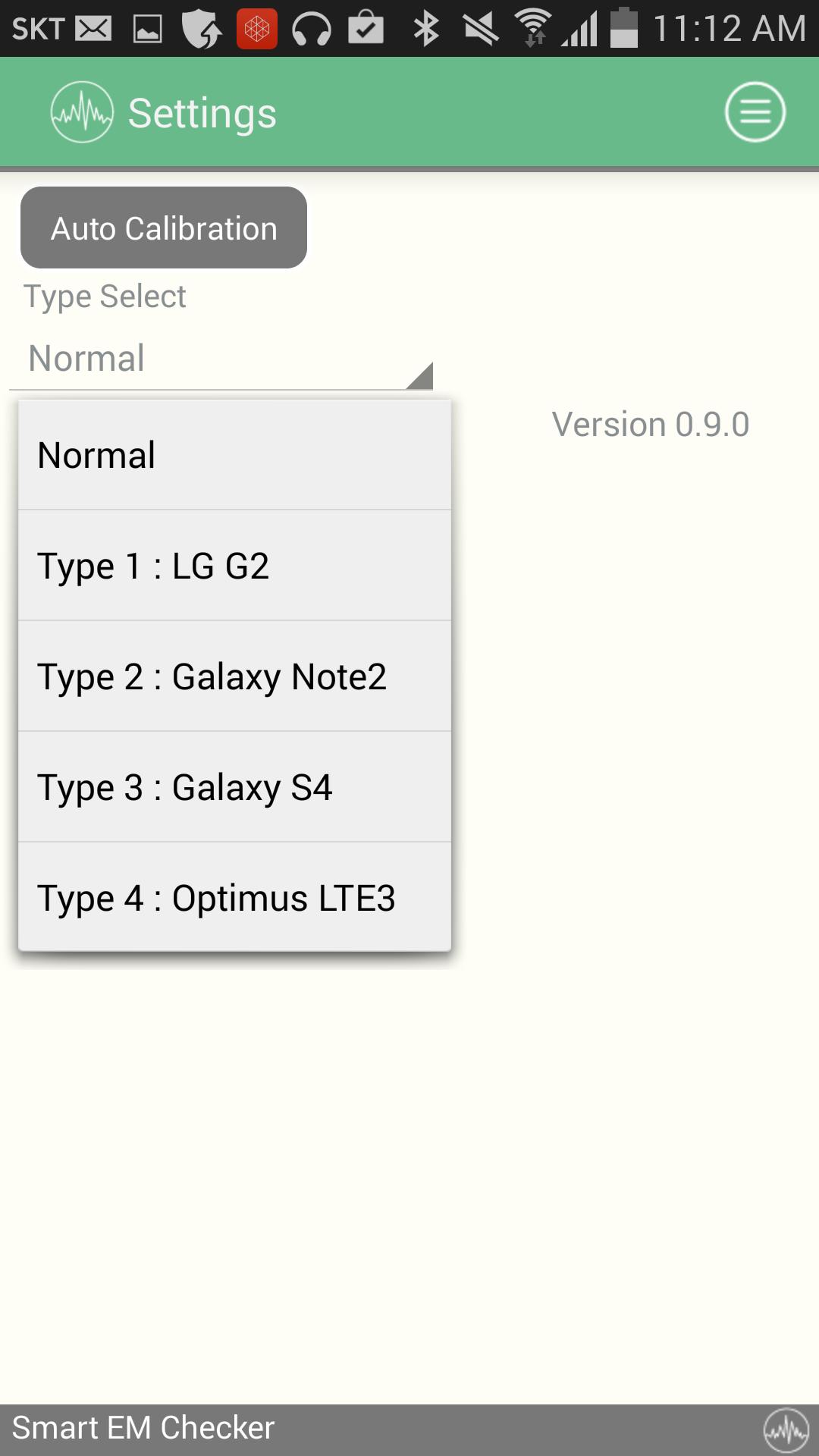Tap the waveform icon in bottom bar
Image resolution: width=819 pixels, height=1456 pixels.
pos(786,1430)
